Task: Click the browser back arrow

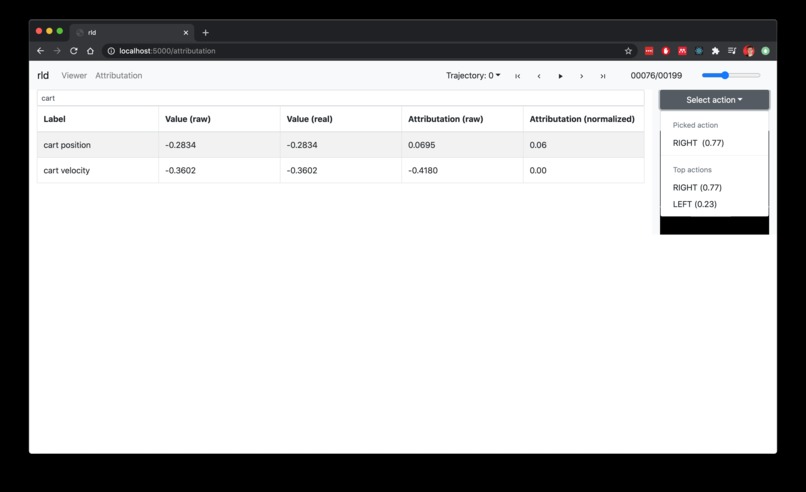Action: coord(41,51)
